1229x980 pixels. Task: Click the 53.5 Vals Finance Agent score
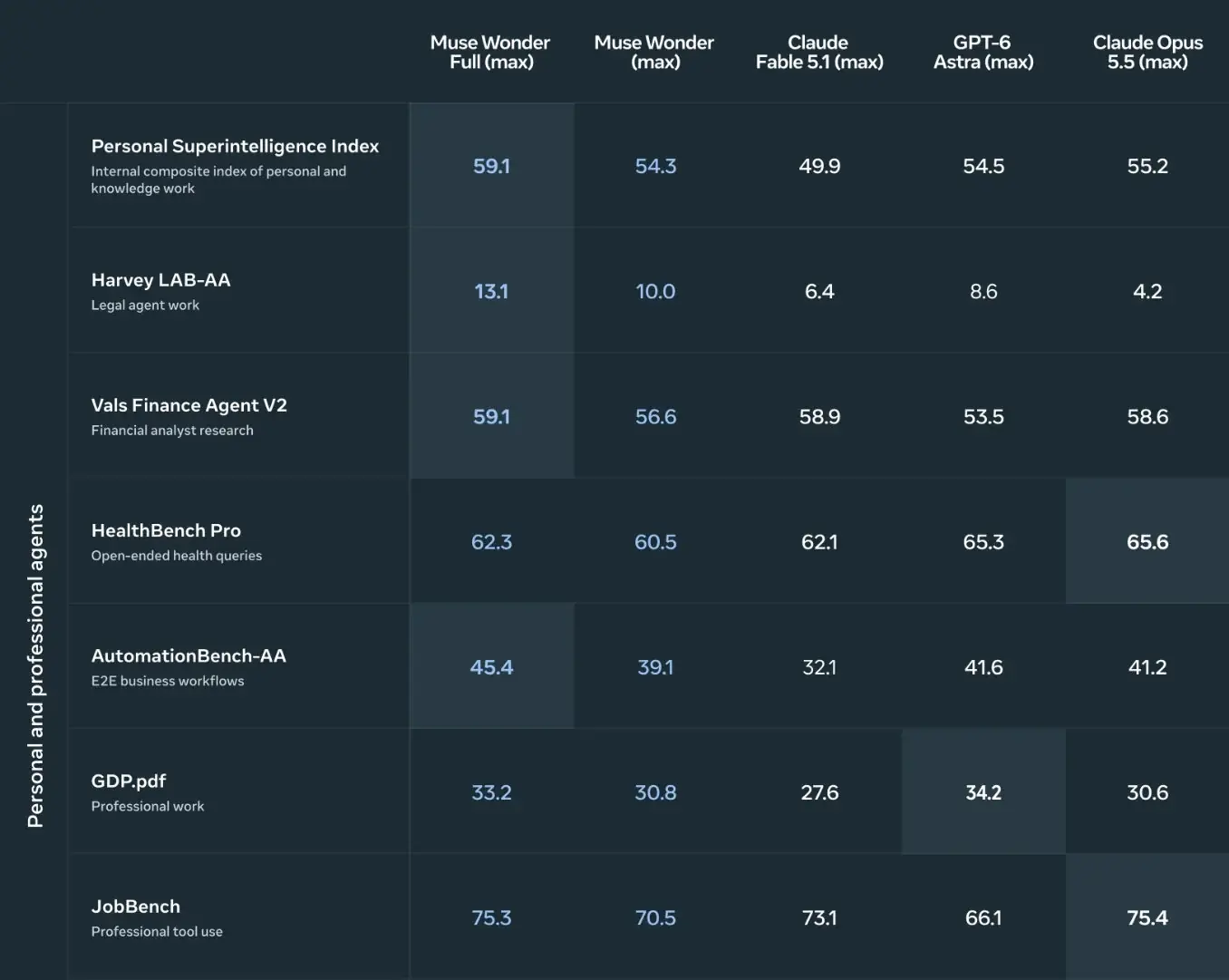983,416
